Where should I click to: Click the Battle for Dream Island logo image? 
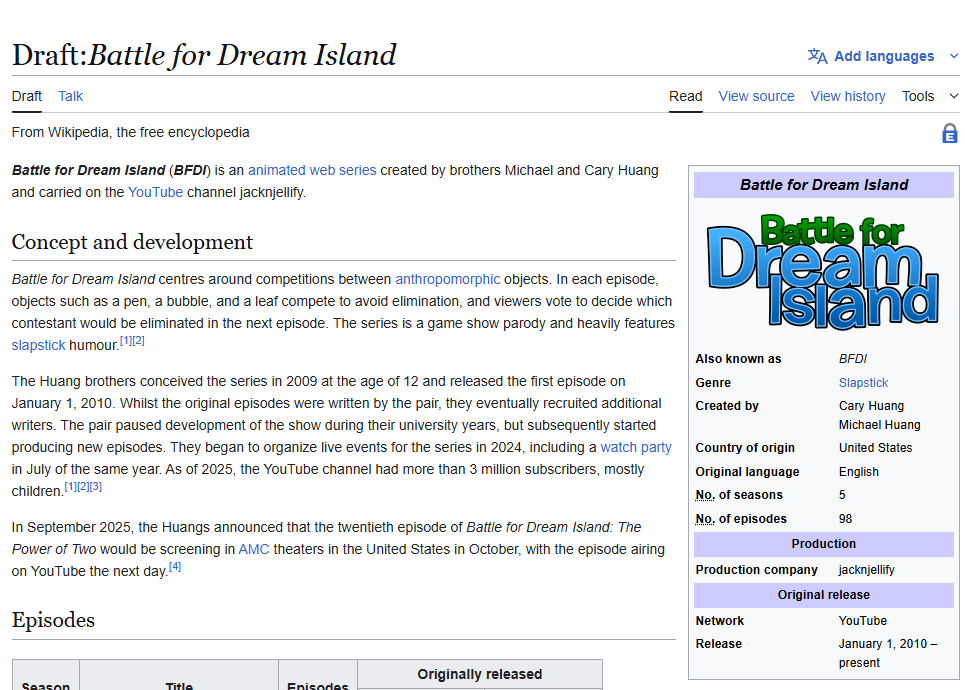[x=823, y=271]
